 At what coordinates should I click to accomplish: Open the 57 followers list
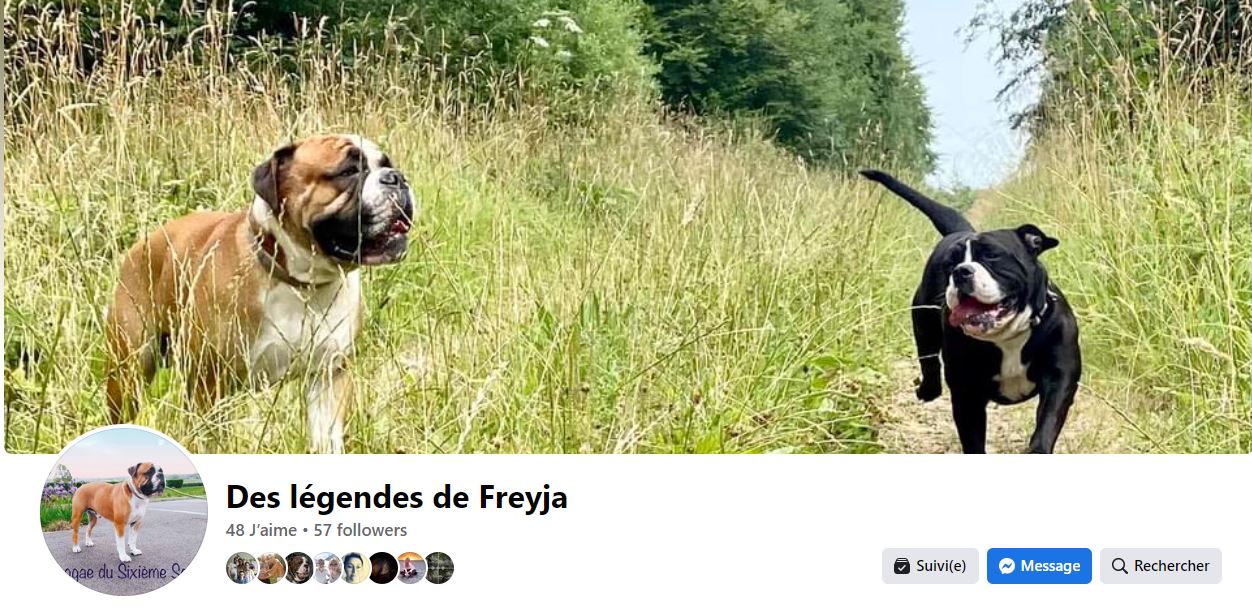click(x=360, y=530)
